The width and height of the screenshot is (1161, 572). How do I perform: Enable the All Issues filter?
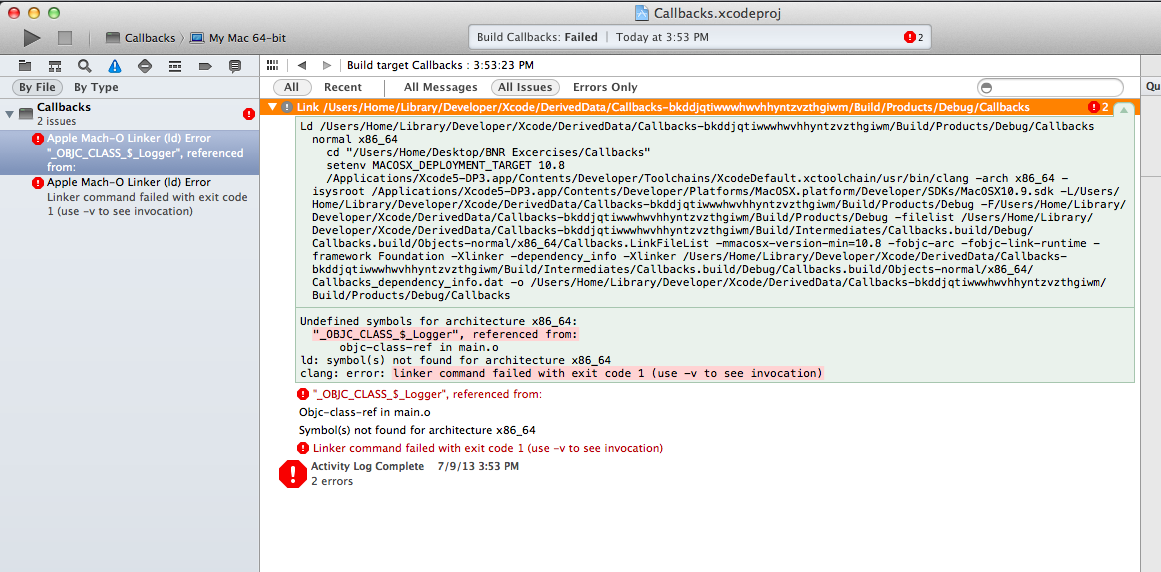[x=525, y=88]
